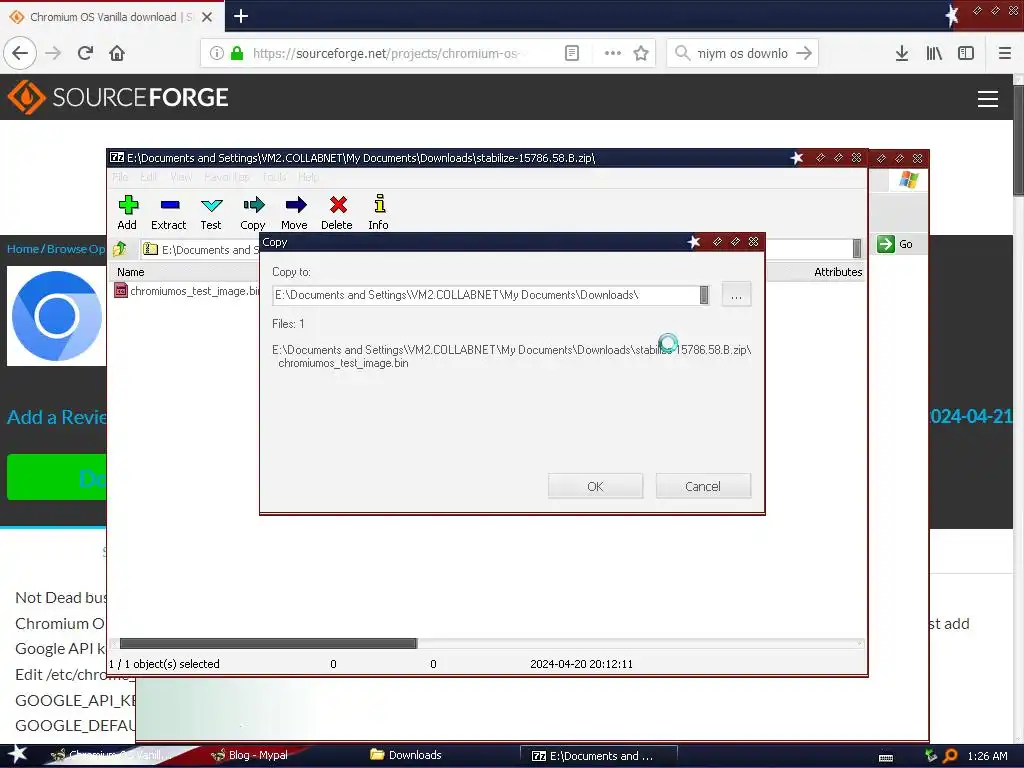1024x768 pixels.
Task: Close the Chromium OS Vanilla tab
Action: point(207,17)
